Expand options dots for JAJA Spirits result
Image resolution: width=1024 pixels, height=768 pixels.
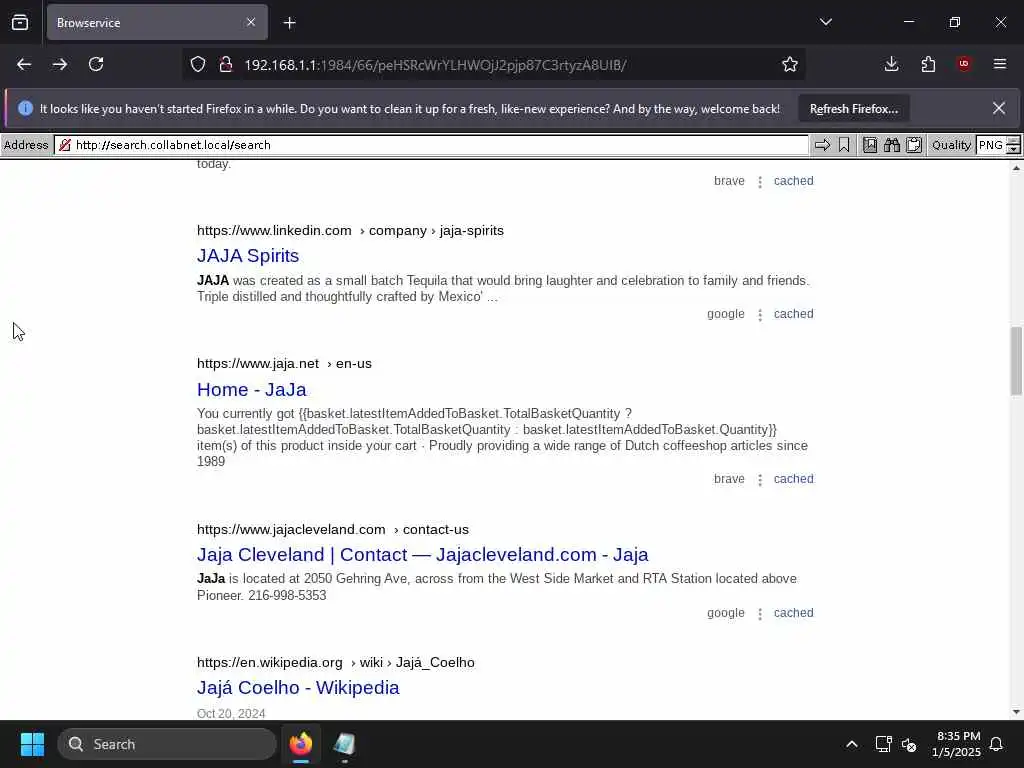(x=760, y=315)
